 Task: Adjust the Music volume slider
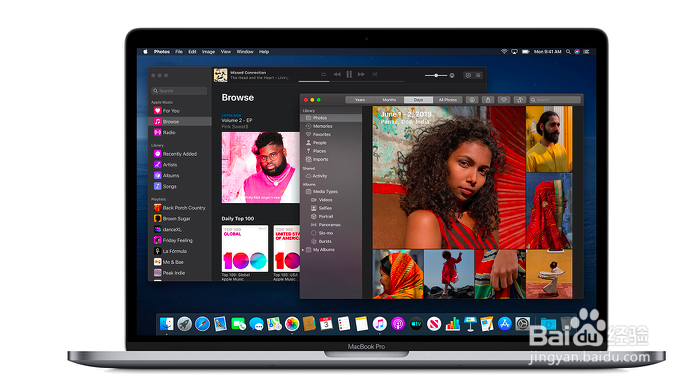pyautogui.click(x=436, y=75)
